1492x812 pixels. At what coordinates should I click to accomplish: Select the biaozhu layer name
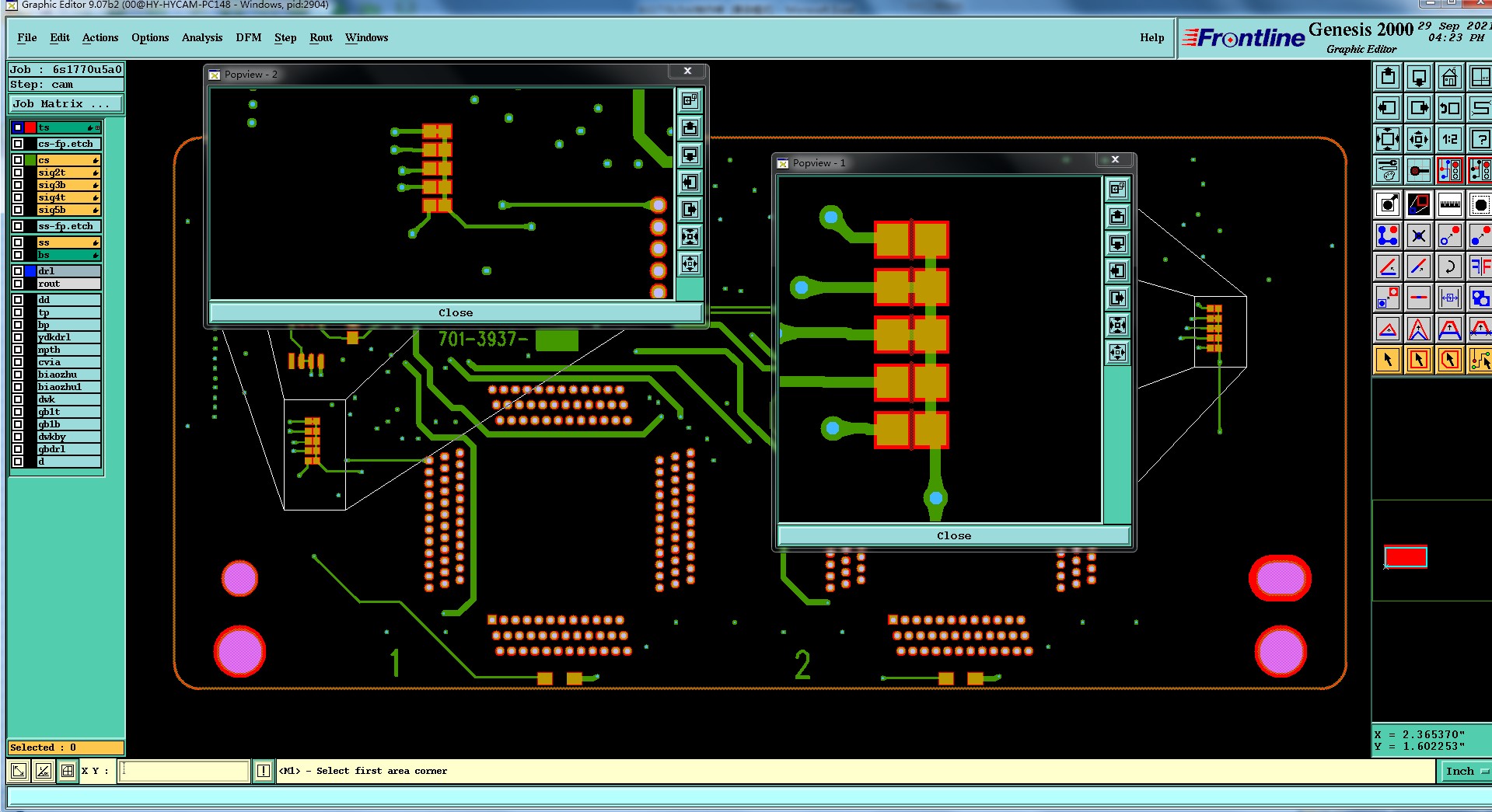tap(68, 375)
